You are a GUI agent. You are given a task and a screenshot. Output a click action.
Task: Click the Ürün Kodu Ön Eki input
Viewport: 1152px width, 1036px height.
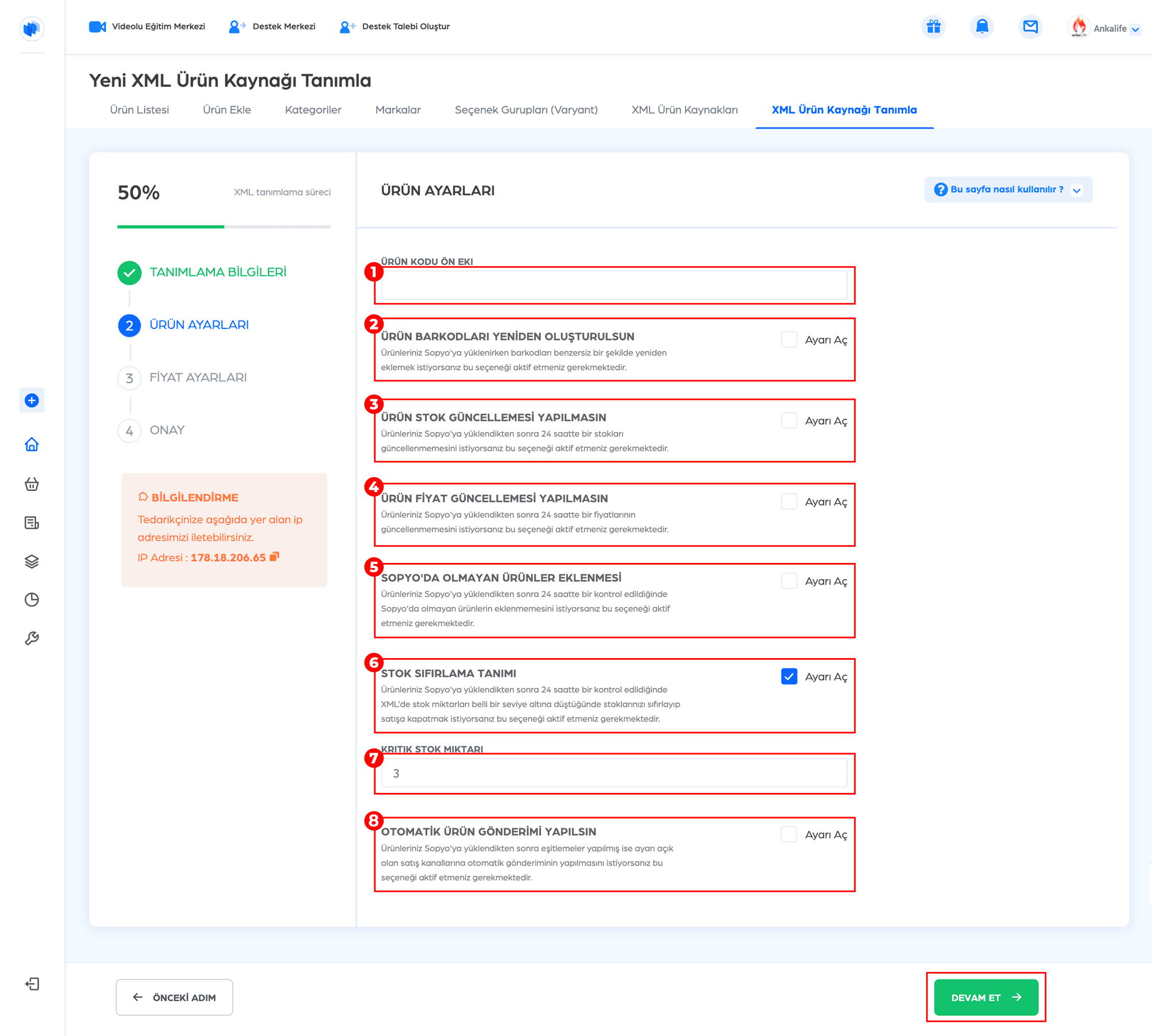[x=614, y=285]
